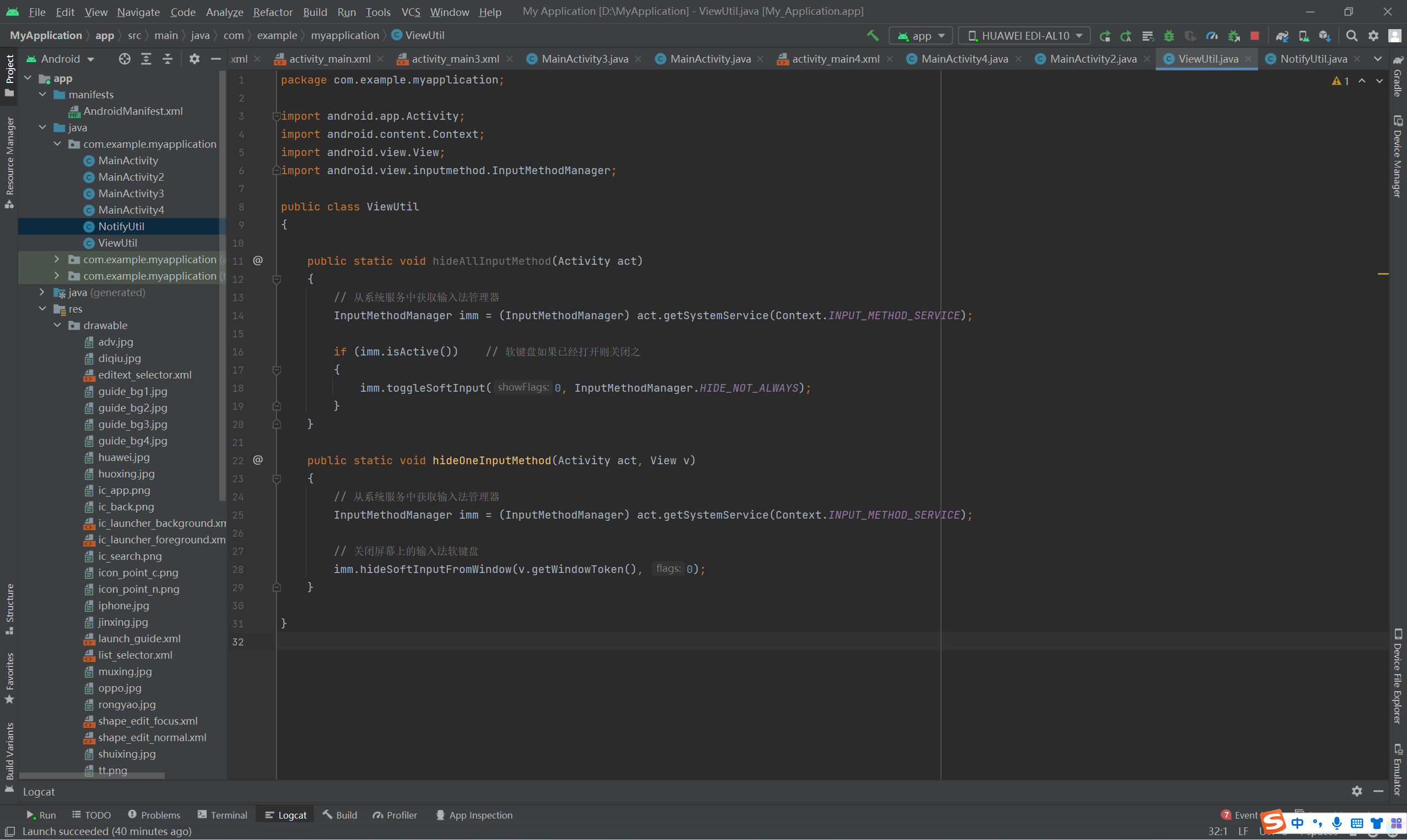Click the Debug app bug icon
This screenshot has height=840, width=1407.
[1168, 36]
